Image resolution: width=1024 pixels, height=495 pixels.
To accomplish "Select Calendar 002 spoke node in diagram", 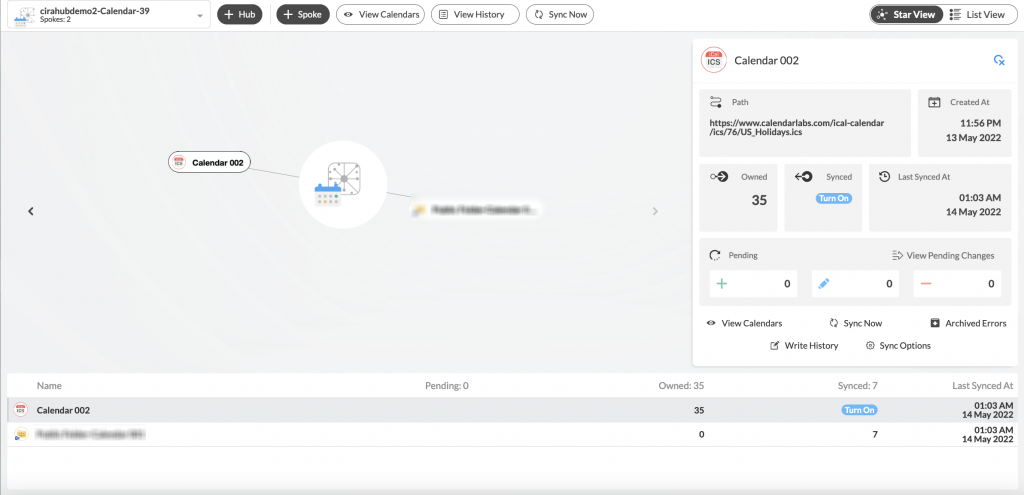I will click(209, 162).
